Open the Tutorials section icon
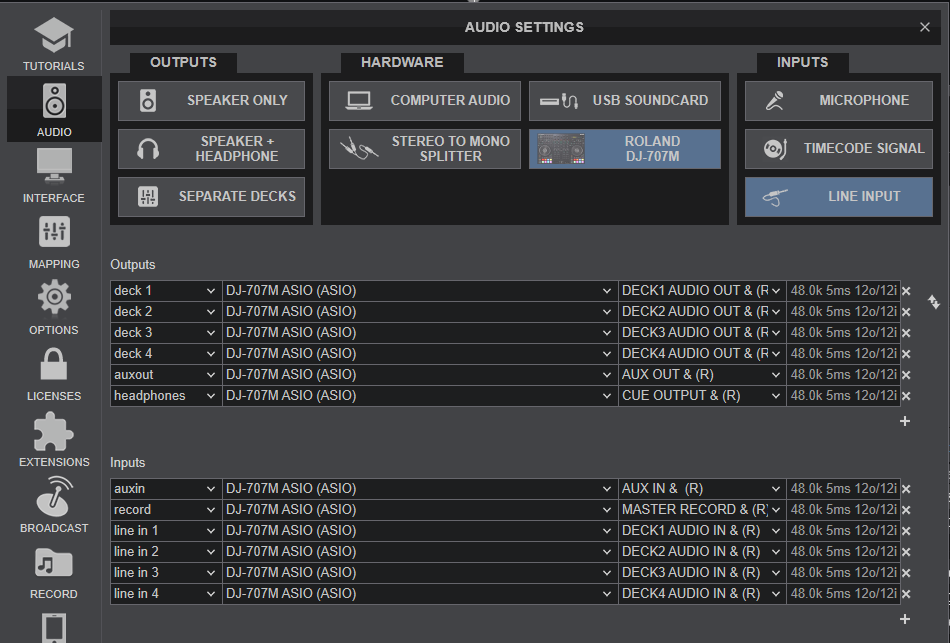 pyautogui.click(x=54, y=36)
